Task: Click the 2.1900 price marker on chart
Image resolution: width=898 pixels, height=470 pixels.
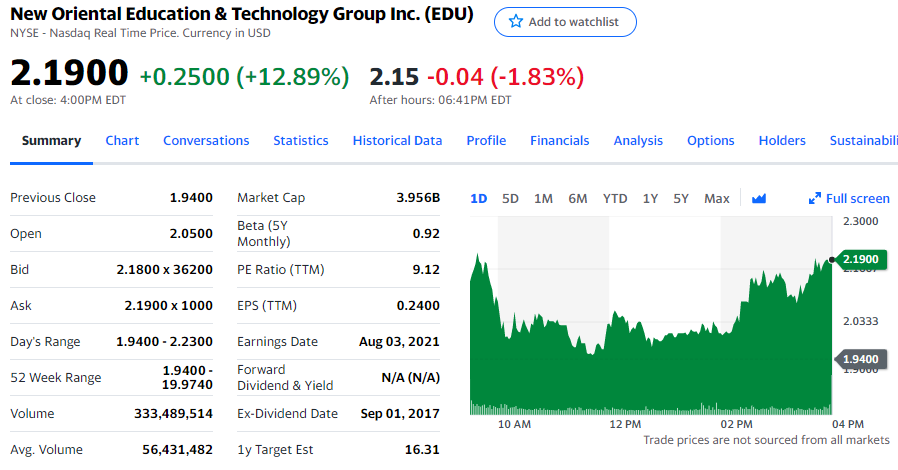Action: pos(859,260)
